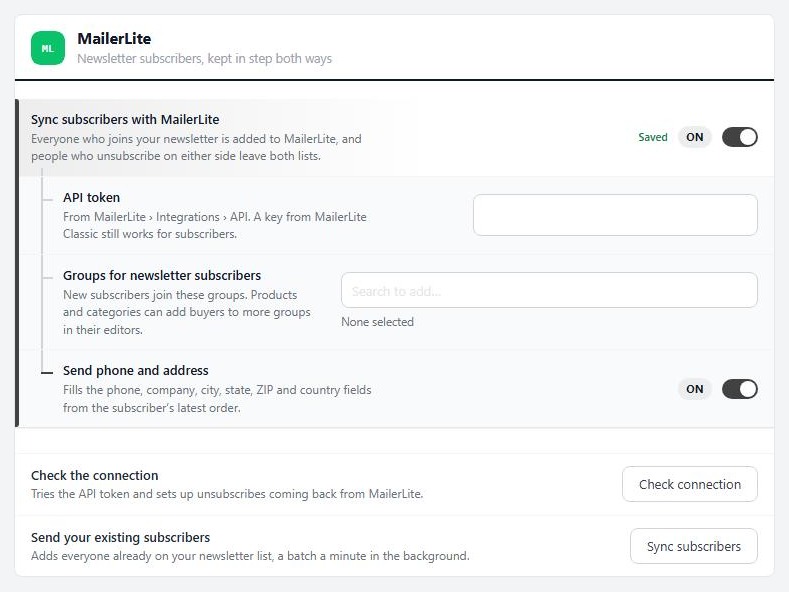
Task: Click the Groups for newsletter subscribers label
Action: click(x=162, y=275)
